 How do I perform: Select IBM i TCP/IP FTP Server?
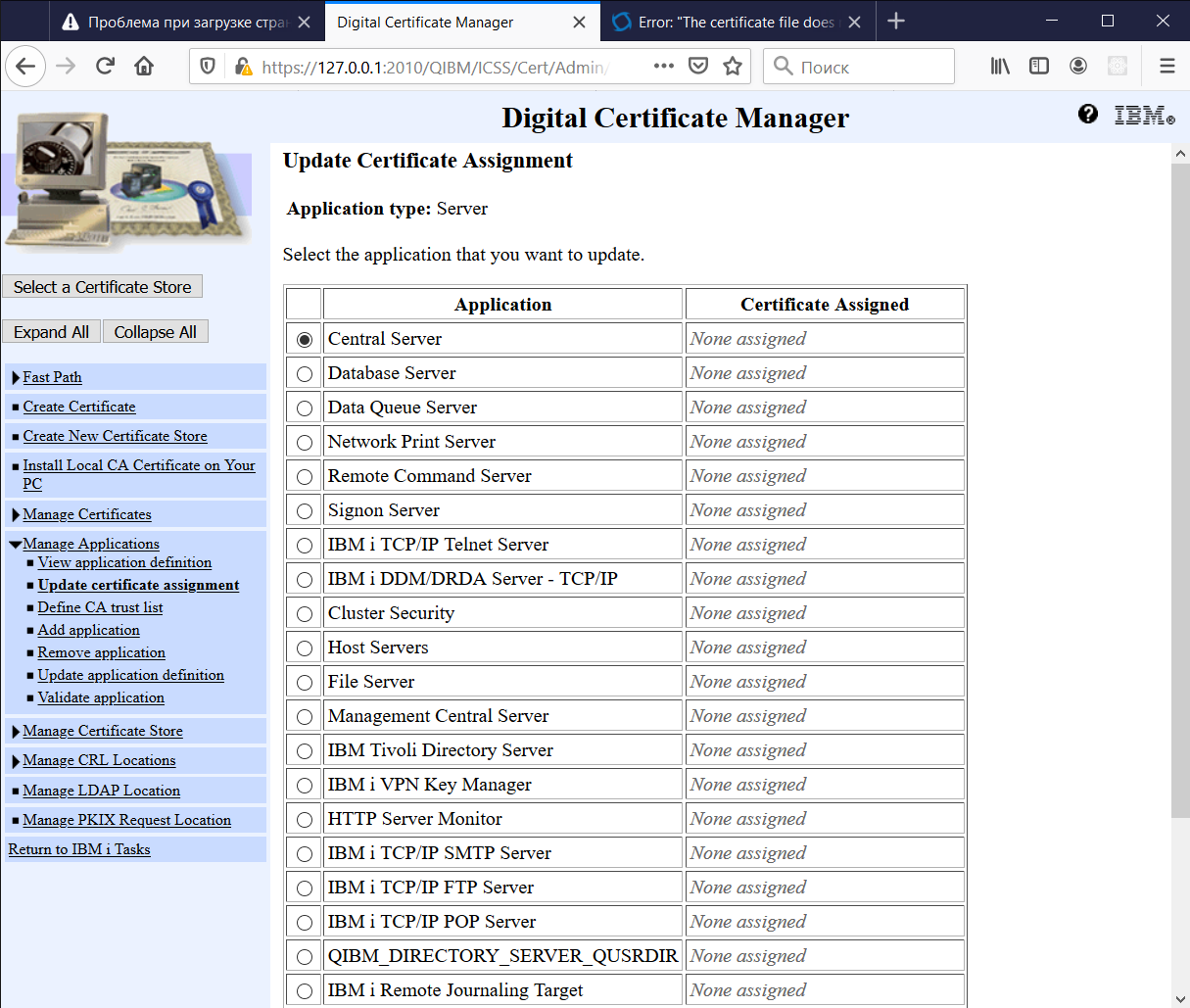[305, 888]
